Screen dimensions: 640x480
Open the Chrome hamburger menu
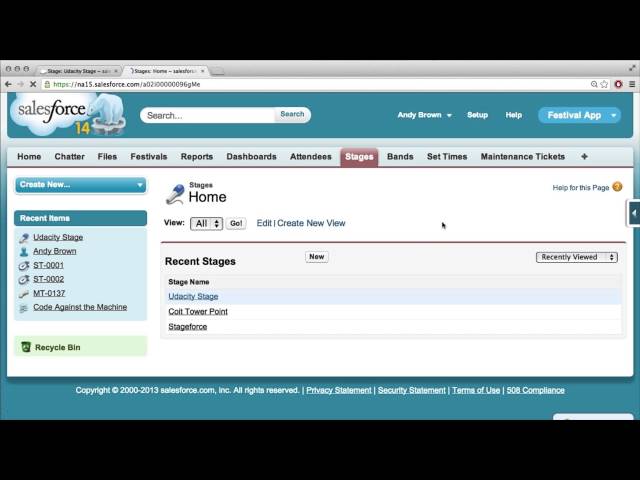click(632, 84)
